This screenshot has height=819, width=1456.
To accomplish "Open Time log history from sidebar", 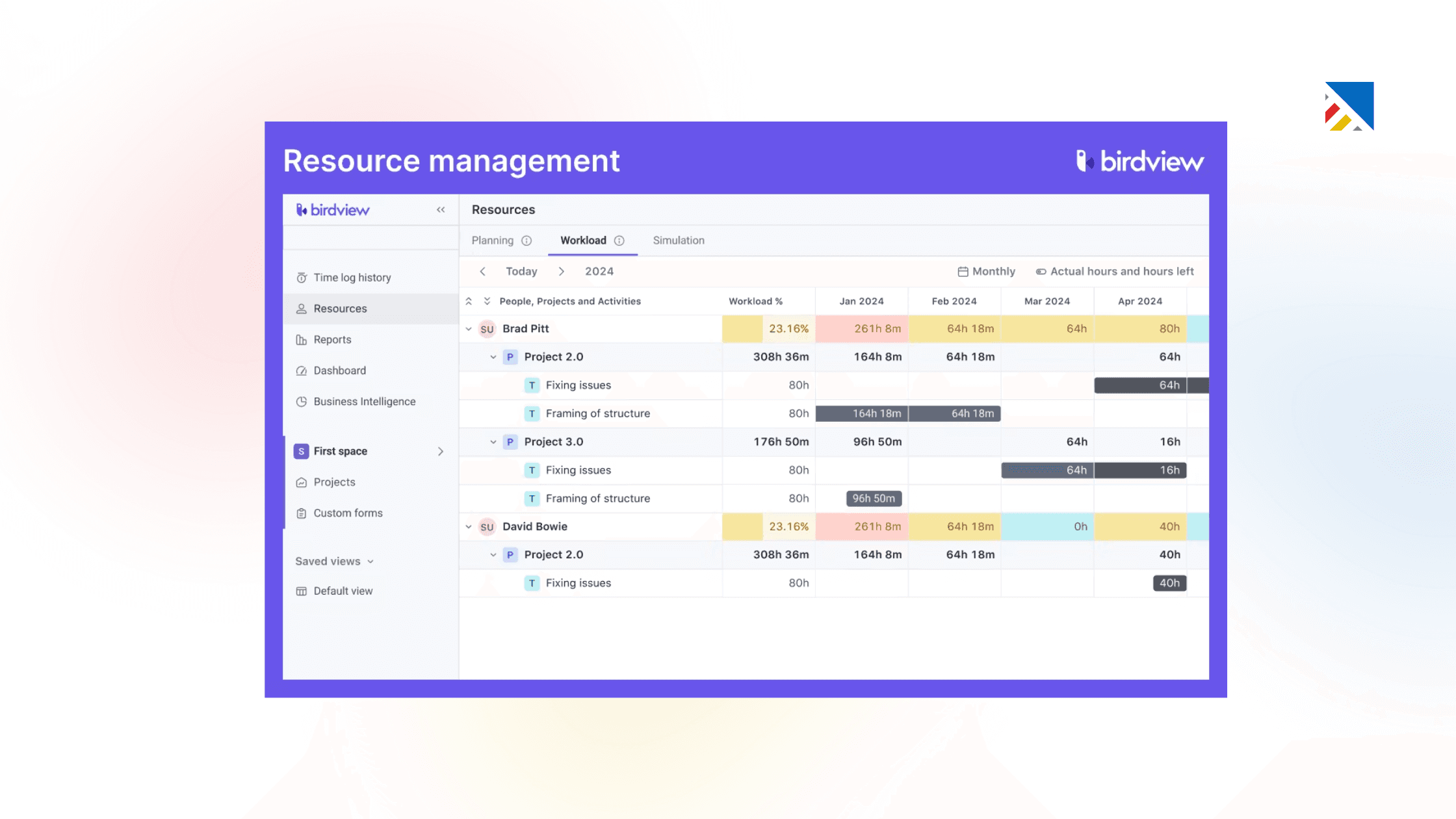I will point(352,278).
